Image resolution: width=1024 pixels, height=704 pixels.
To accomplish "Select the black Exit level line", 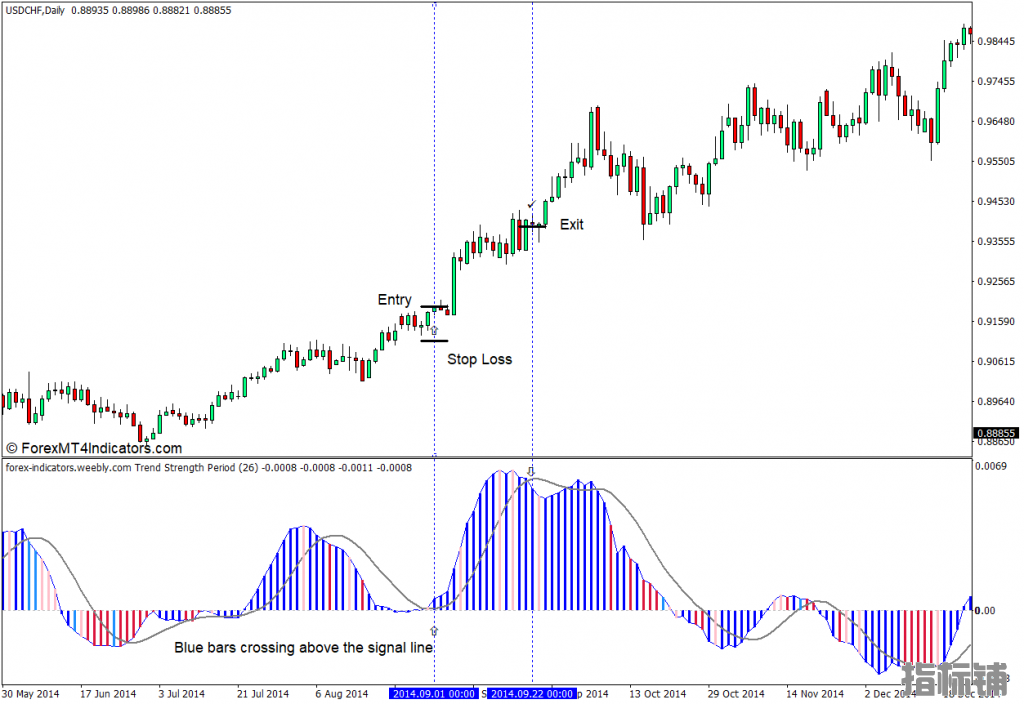I will (x=532, y=226).
